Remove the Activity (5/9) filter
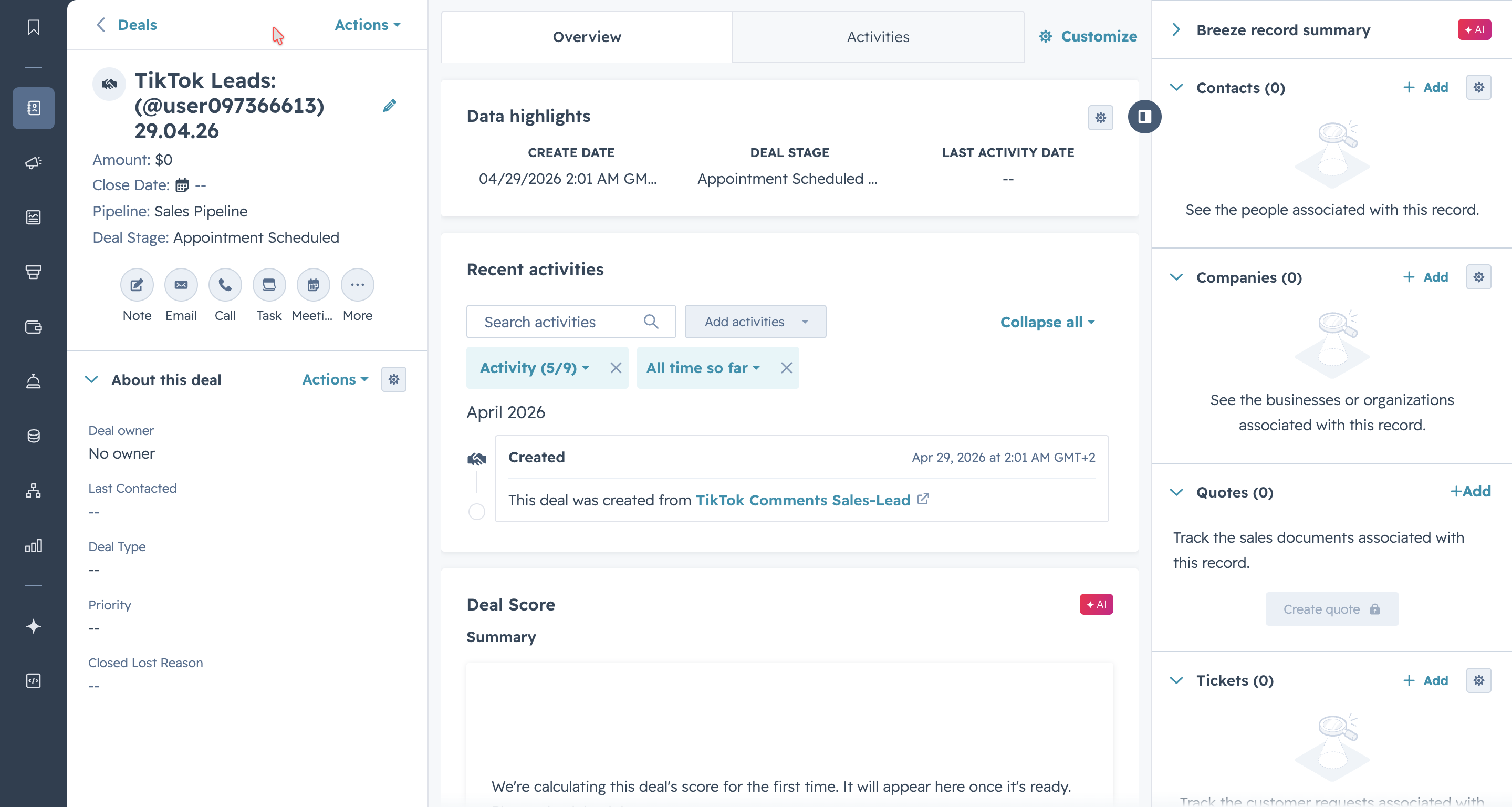The width and height of the screenshot is (1512, 807). coord(616,368)
